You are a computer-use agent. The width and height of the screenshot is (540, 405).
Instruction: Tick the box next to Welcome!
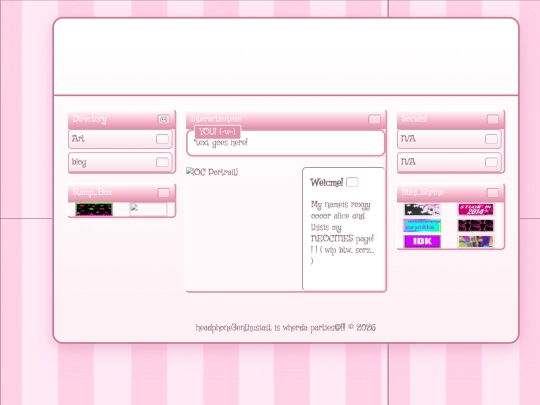coord(352,182)
